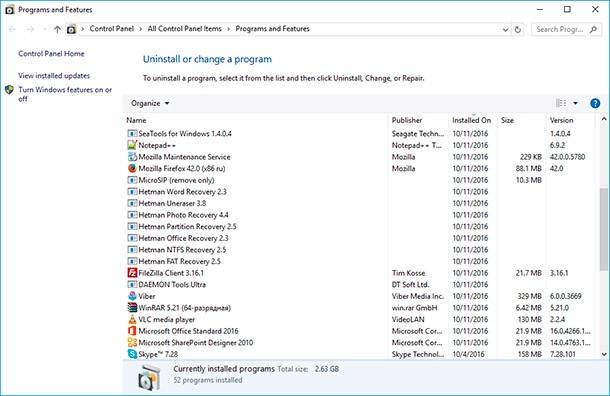Sort the list by Installed On column

coord(472,120)
